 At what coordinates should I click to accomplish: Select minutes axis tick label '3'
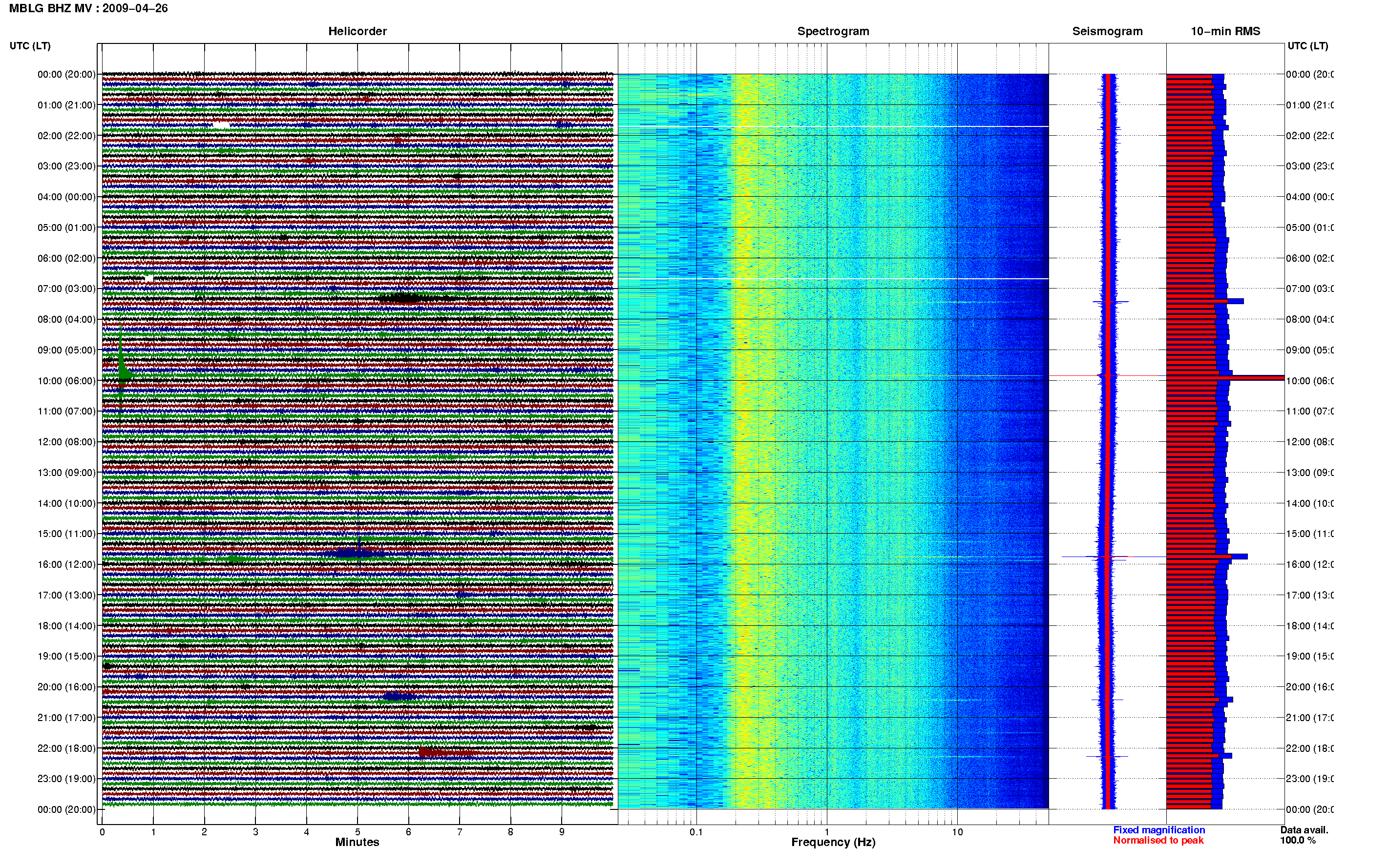[255, 832]
